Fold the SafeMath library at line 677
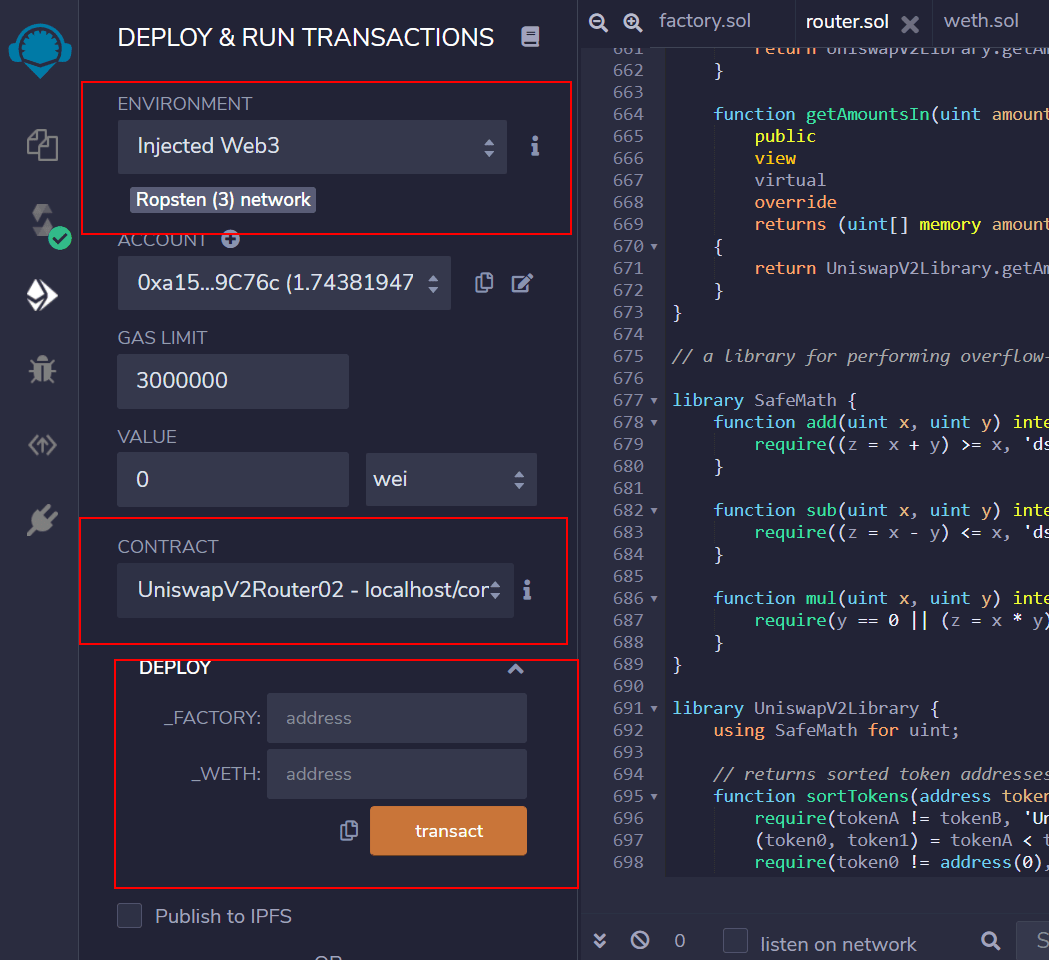The image size is (1049, 960). coord(654,401)
